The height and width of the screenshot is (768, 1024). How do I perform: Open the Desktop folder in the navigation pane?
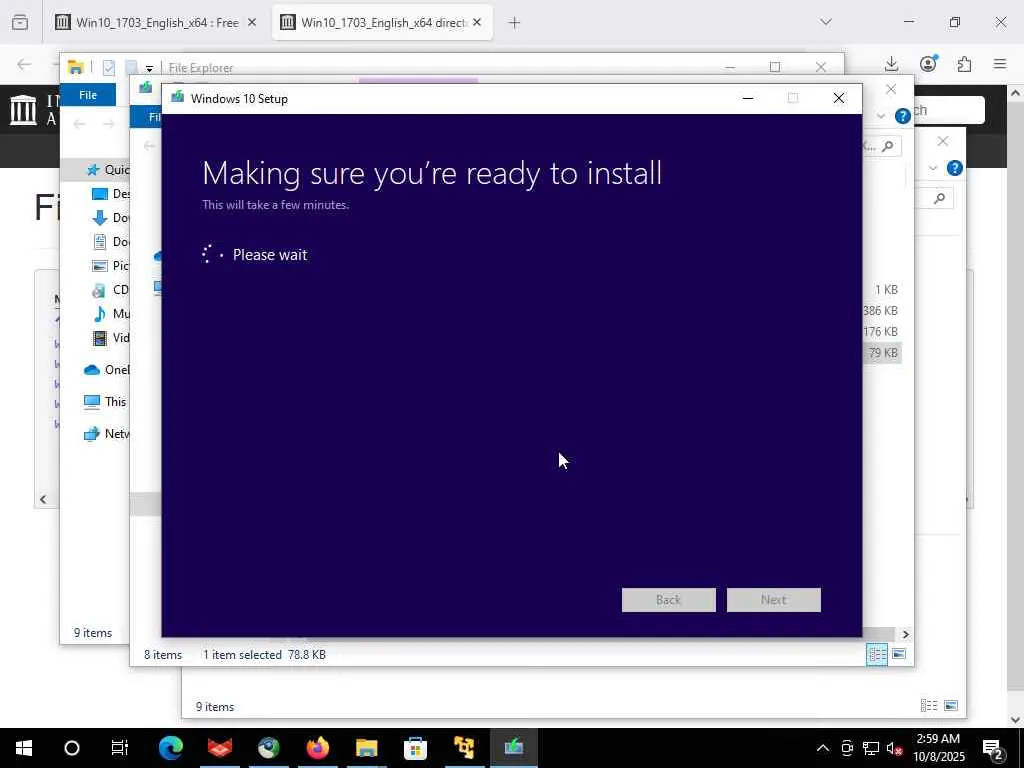111,193
